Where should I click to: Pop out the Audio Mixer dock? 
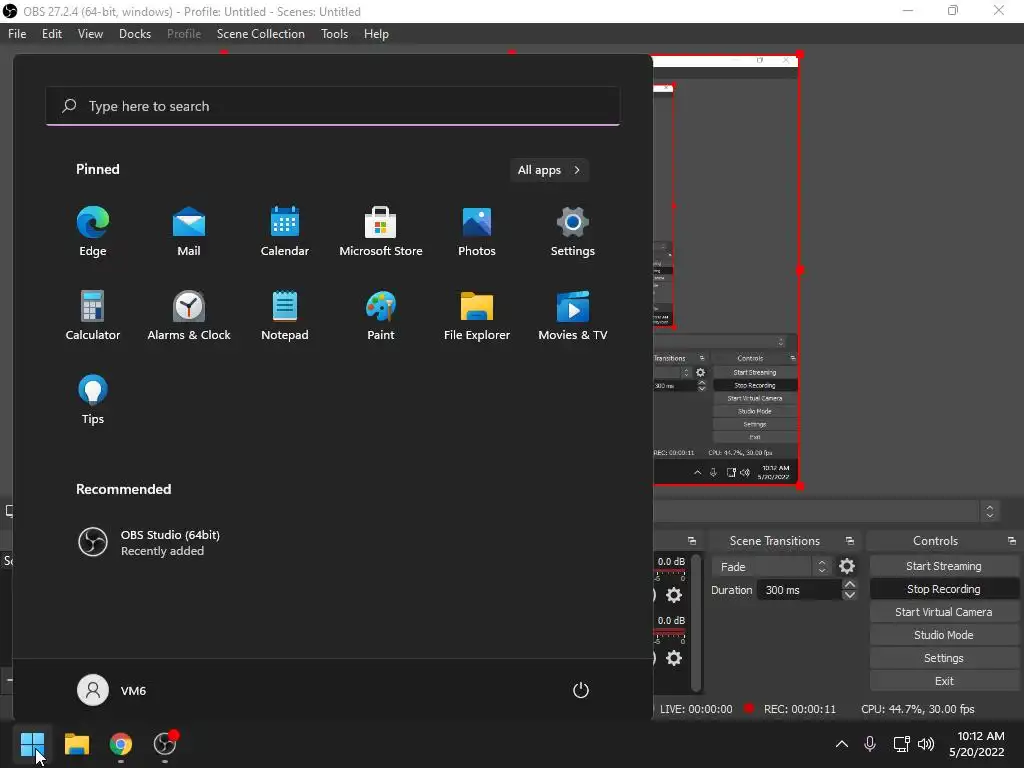point(692,541)
